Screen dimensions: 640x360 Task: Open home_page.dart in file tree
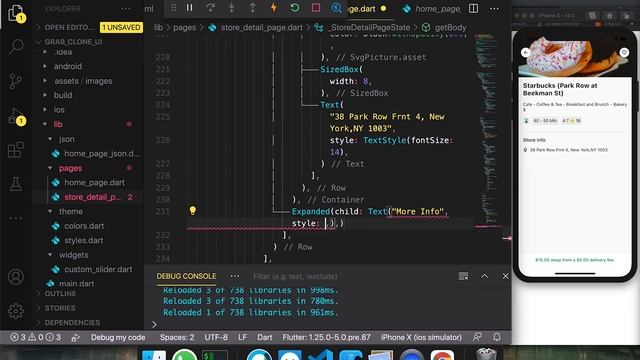click(94, 182)
